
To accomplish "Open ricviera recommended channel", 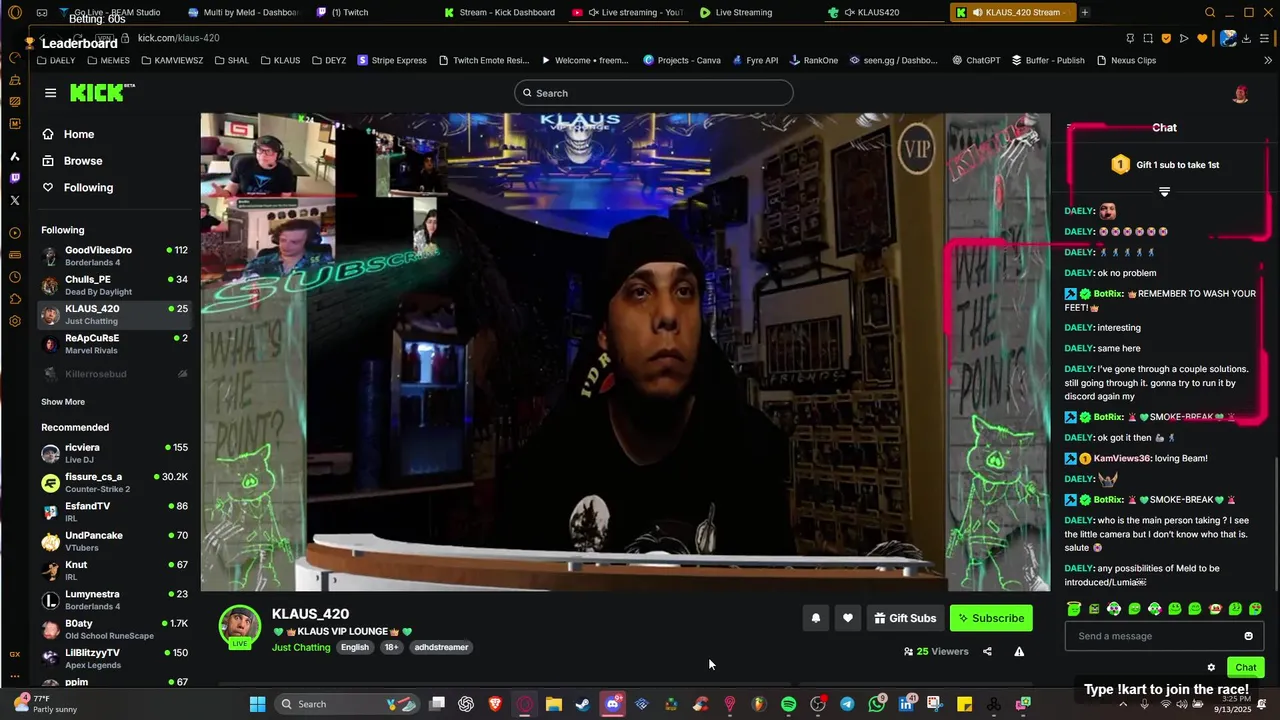I will point(114,453).
